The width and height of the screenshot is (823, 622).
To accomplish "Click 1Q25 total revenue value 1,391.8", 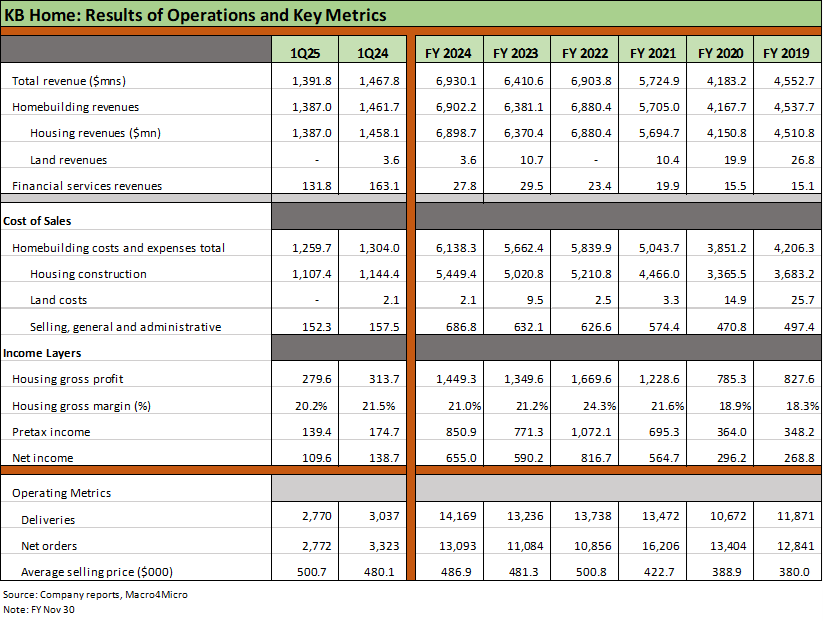I will tap(312, 81).
